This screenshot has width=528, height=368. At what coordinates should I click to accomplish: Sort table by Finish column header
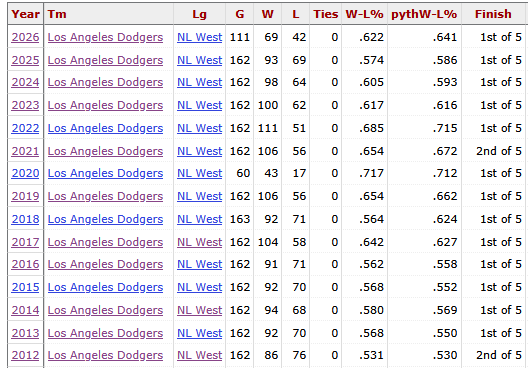(x=493, y=14)
